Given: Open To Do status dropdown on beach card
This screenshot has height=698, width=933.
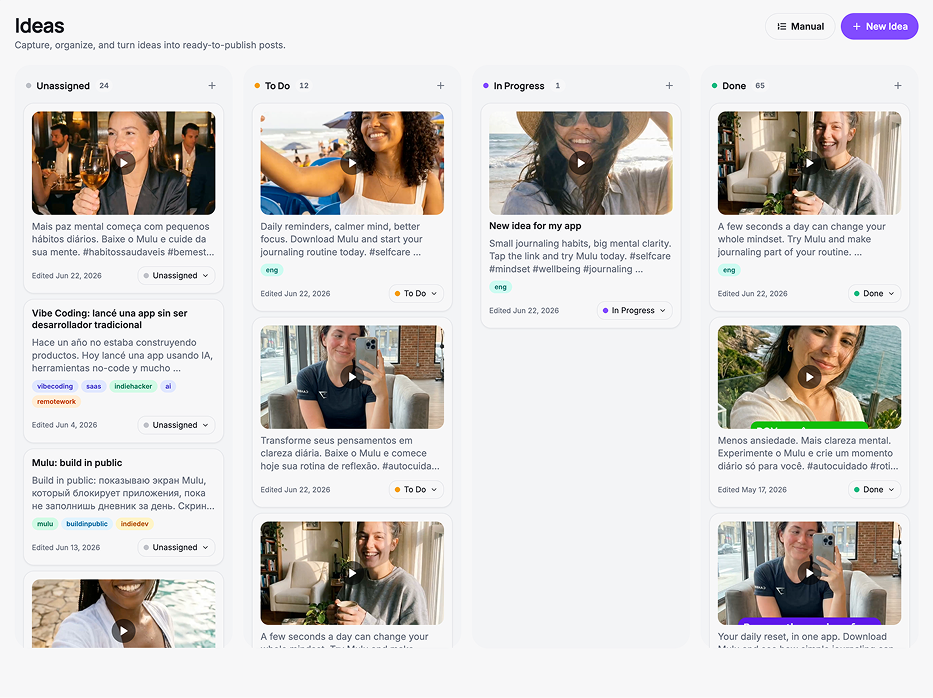Looking at the screenshot, I should [417, 293].
